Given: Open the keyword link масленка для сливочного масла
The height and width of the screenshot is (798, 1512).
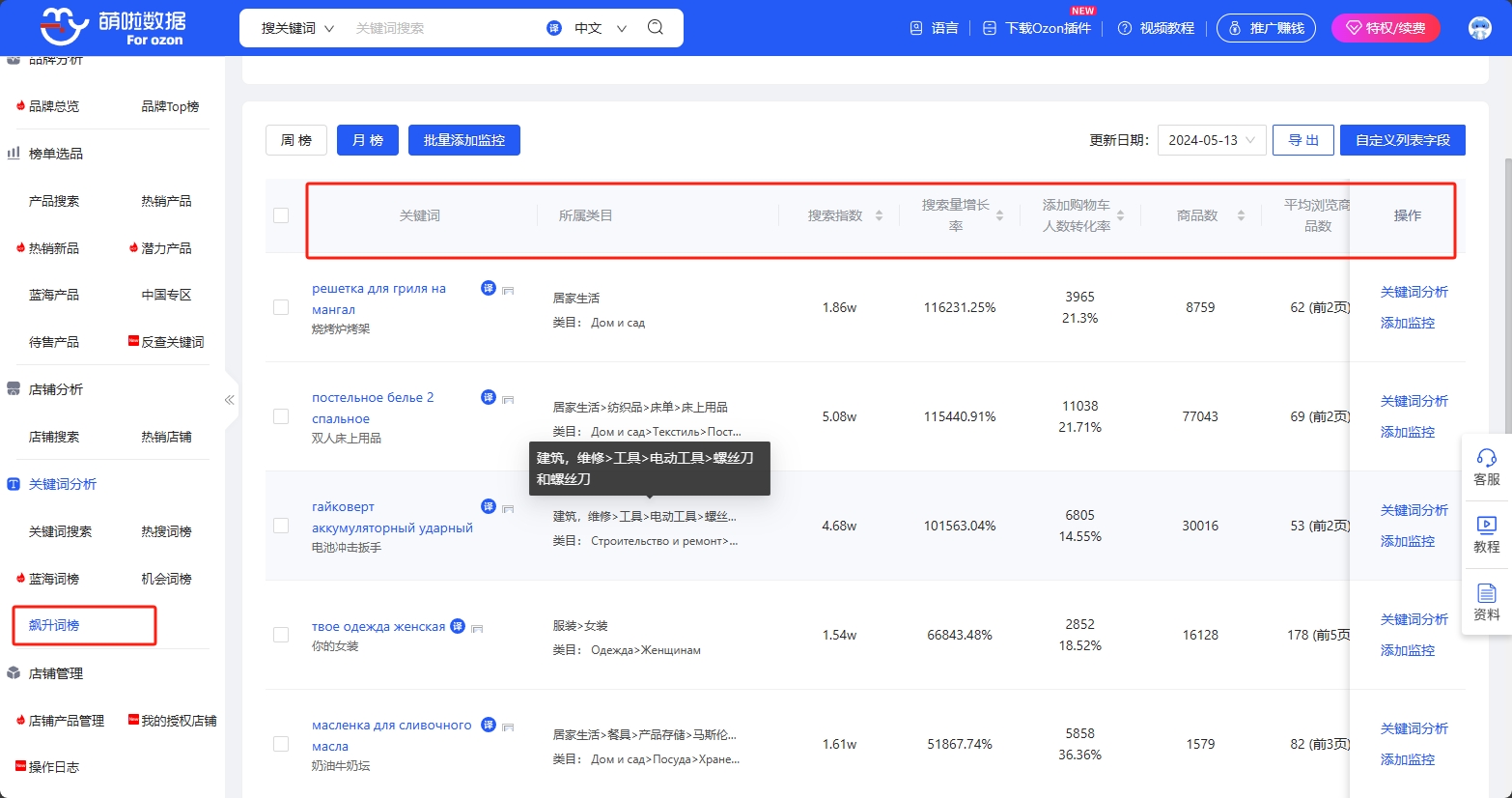Looking at the screenshot, I should (392, 735).
